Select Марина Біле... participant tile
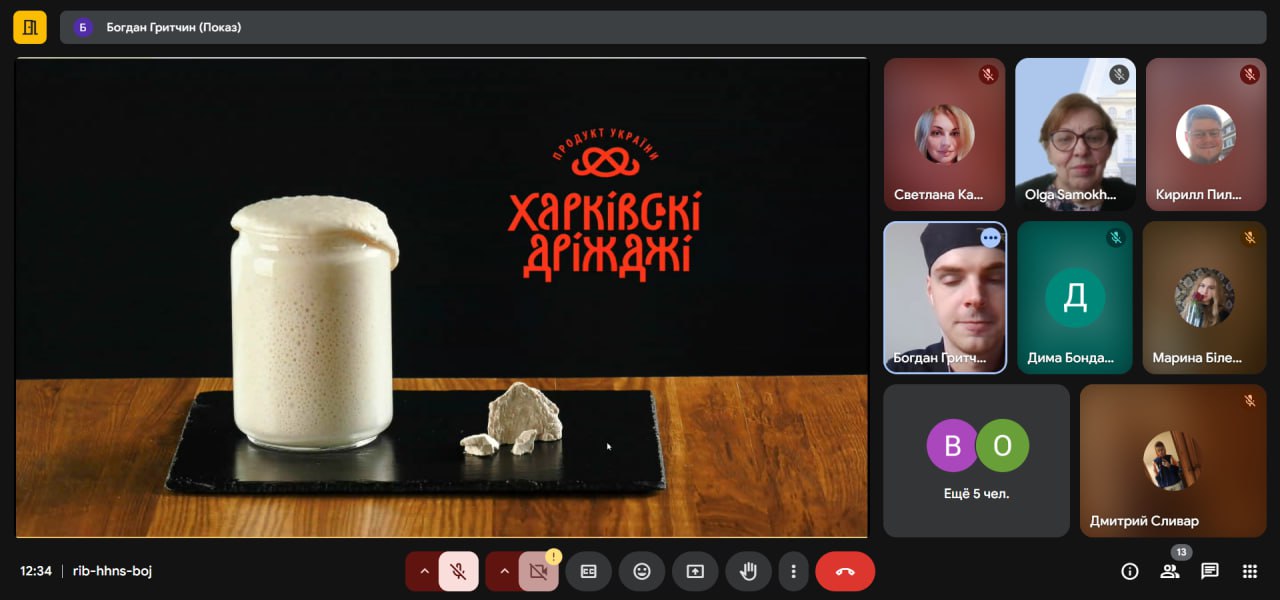 (x=1206, y=298)
